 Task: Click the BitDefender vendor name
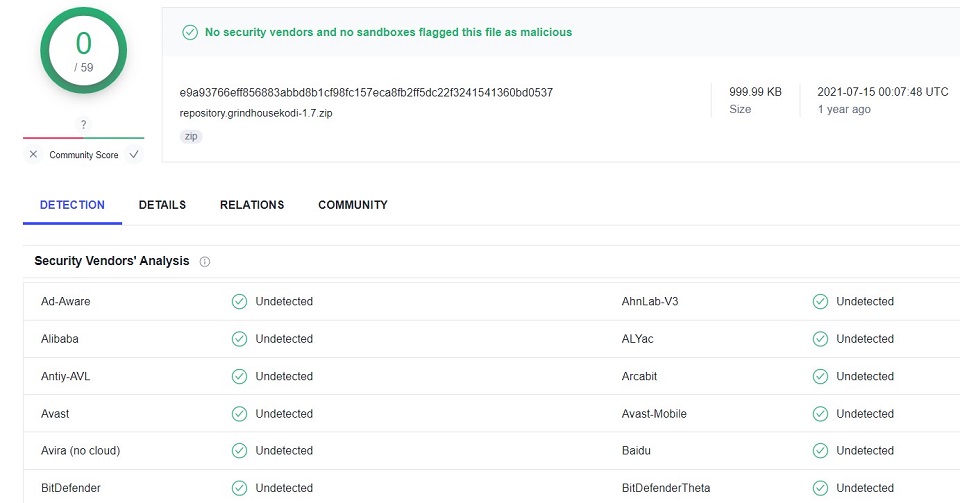click(x=70, y=488)
